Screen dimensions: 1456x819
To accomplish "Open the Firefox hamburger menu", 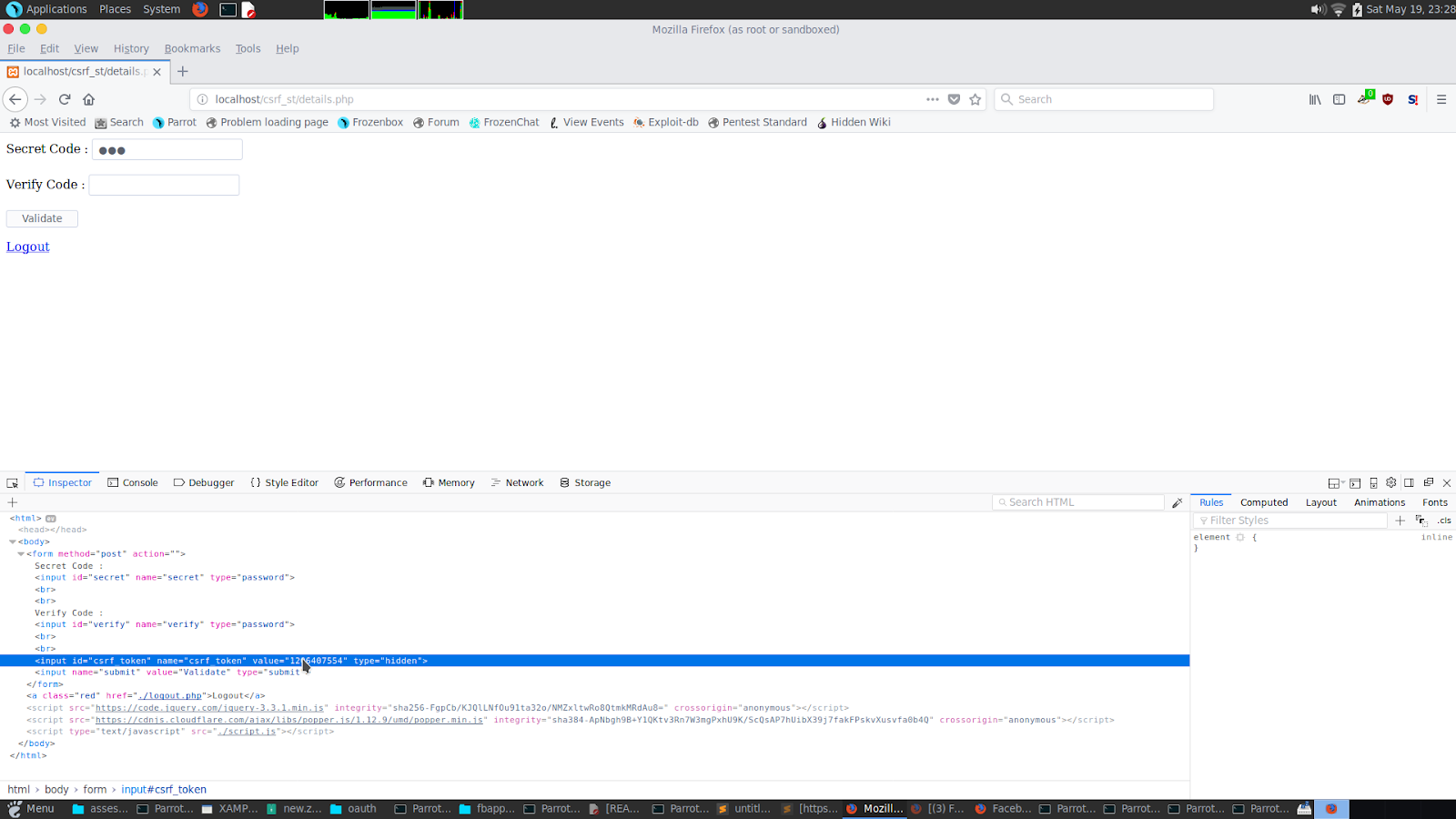I will [1441, 99].
